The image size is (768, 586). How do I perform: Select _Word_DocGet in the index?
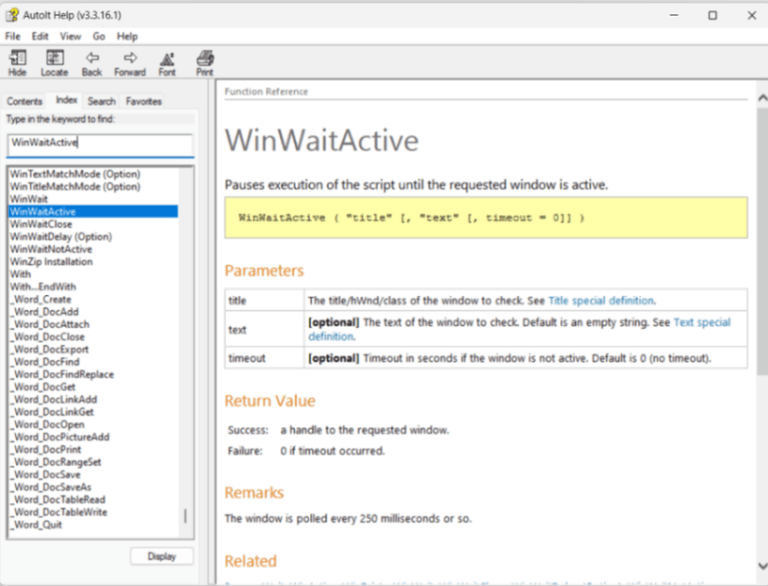pyautogui.click(x=44, y=387)
